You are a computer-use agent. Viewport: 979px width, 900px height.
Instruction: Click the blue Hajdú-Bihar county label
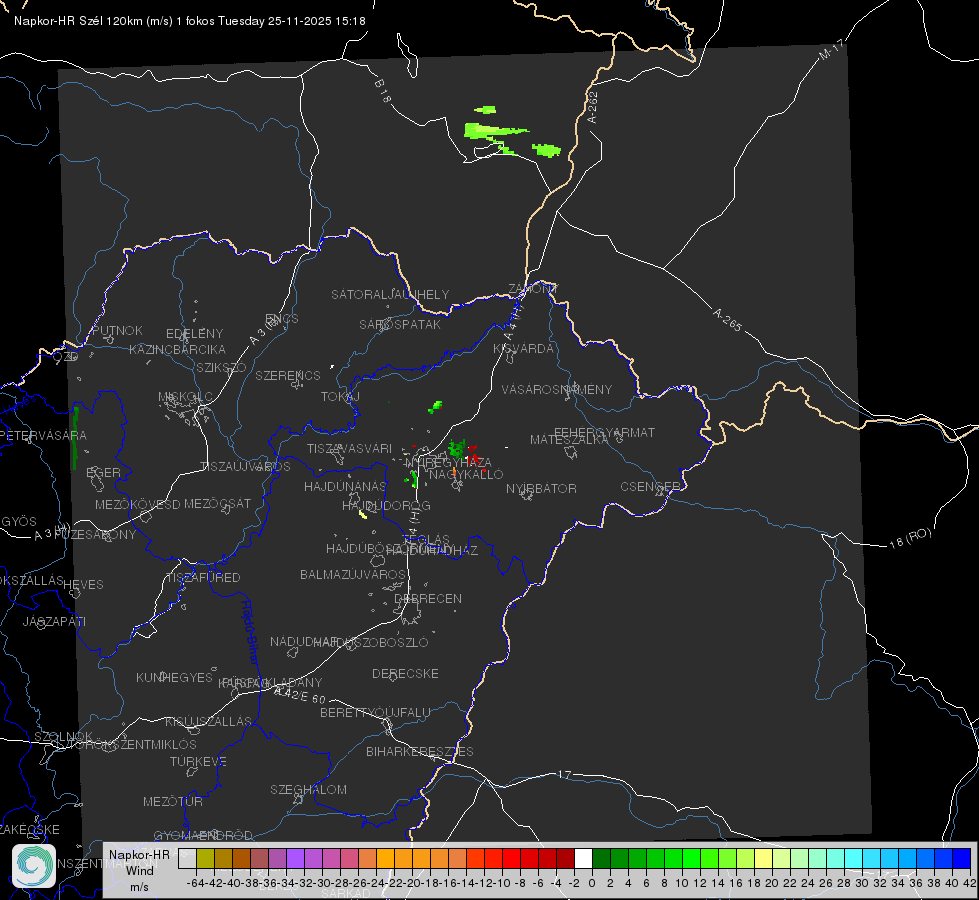pyautogui.click(x=250, y=632)
